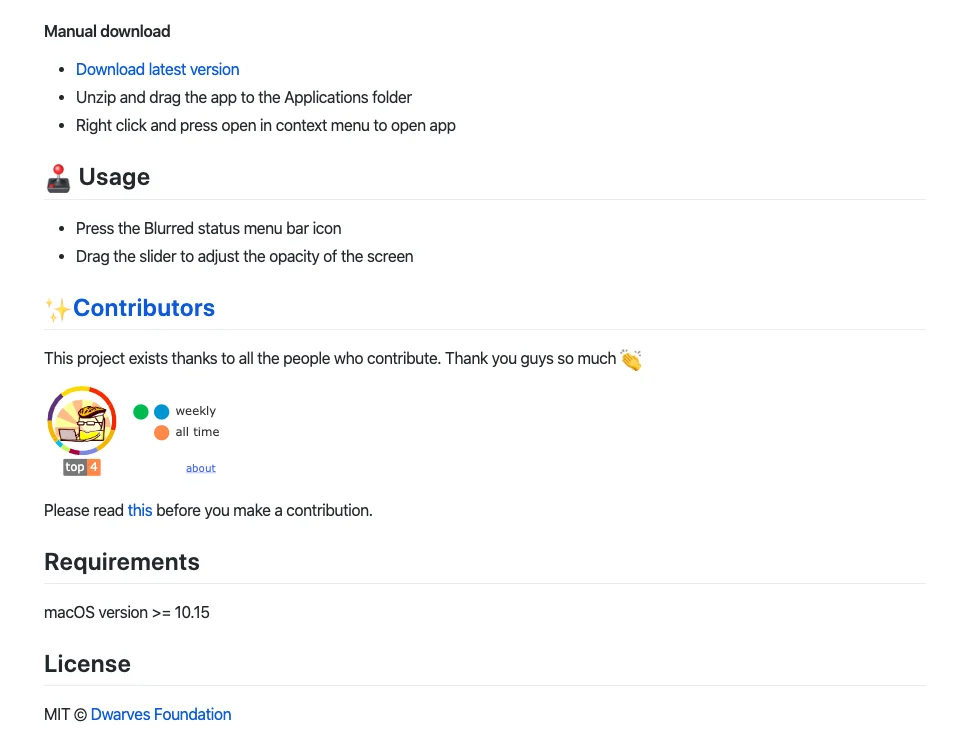Click the macOS version requirement text
969x749 pixels.
tap(127, 612)
